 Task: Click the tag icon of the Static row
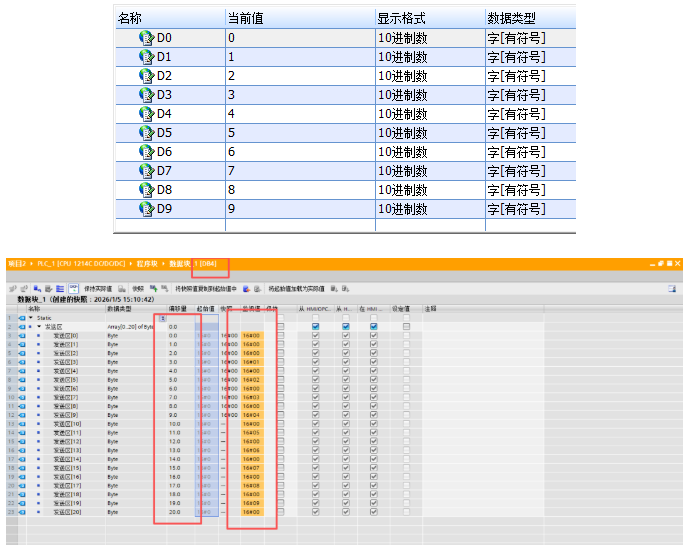[x=23, y=317]
